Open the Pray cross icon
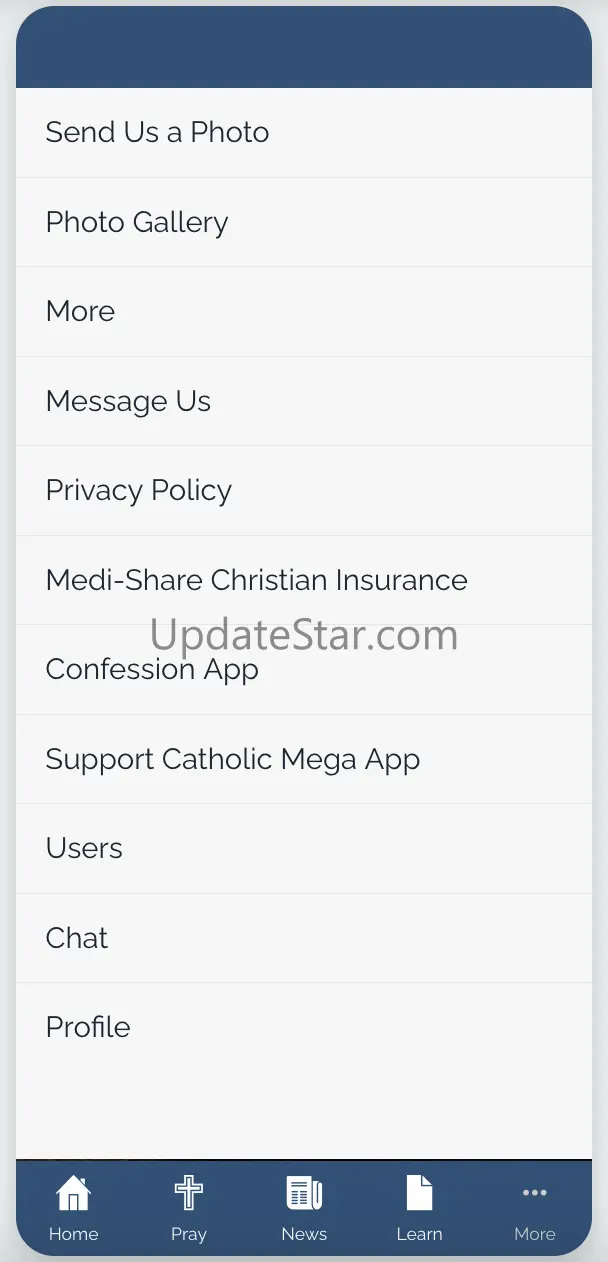Screen dimensions: 608x1262 pyautogui.click(x=188, y=1193)
